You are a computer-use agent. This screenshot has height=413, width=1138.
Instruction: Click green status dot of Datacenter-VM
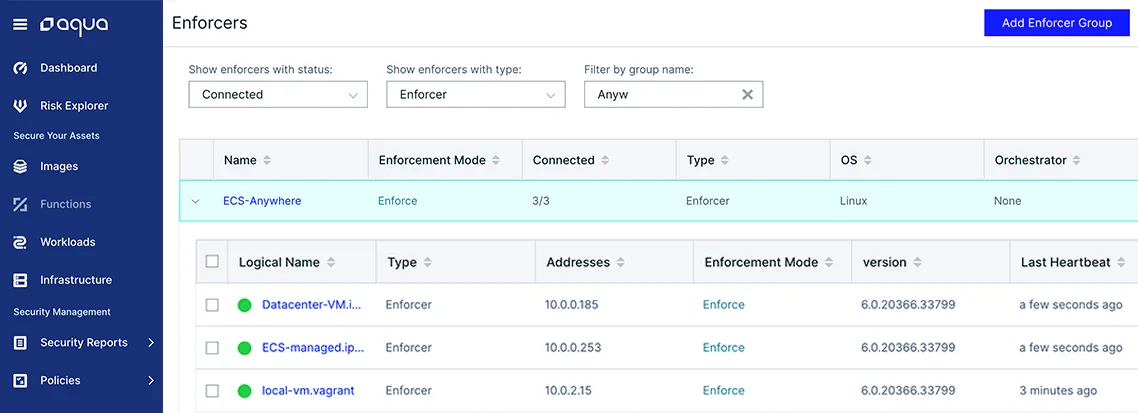tap(245, 306)
